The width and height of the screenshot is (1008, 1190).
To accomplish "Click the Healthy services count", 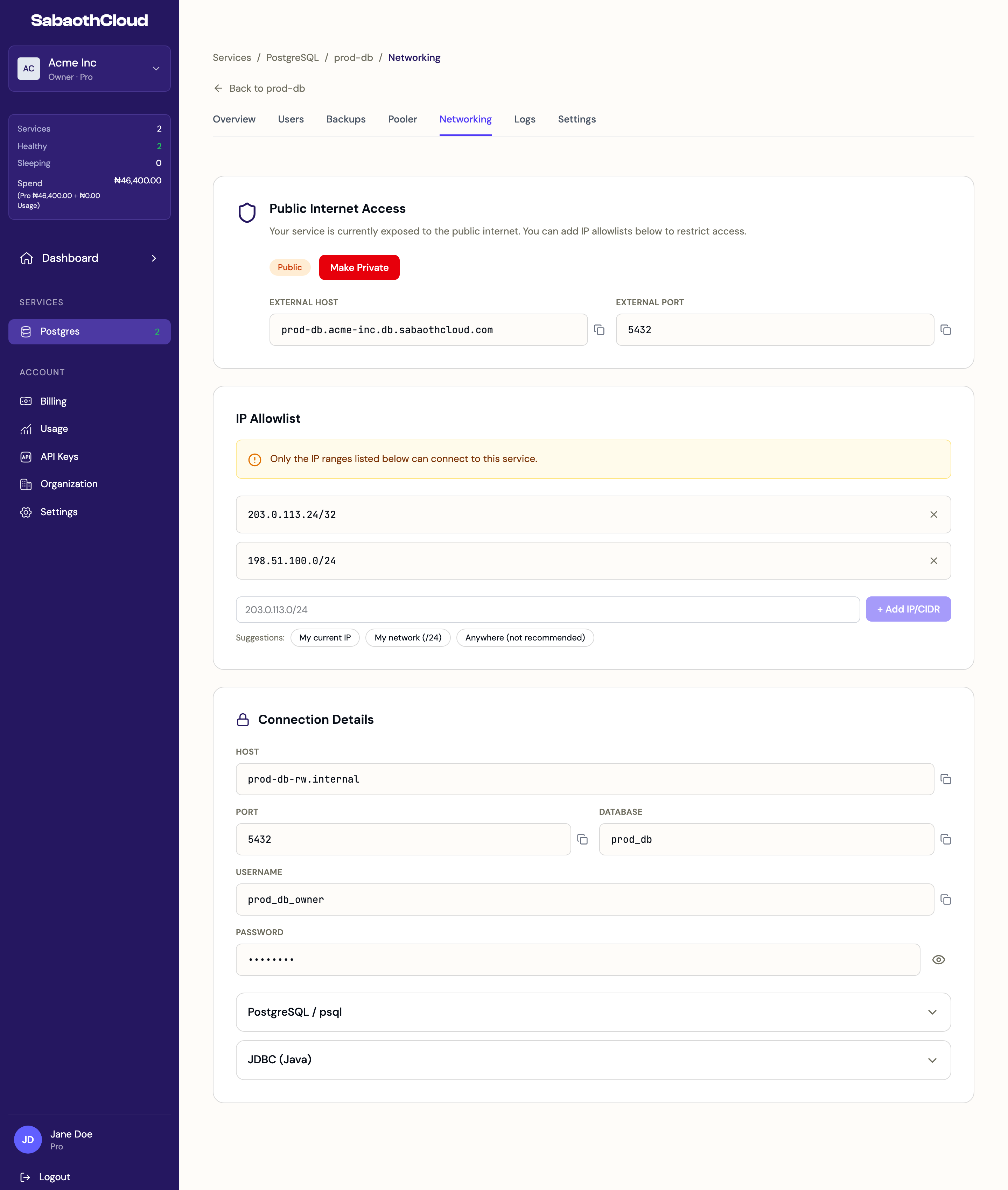I will (x=160, y=146).
